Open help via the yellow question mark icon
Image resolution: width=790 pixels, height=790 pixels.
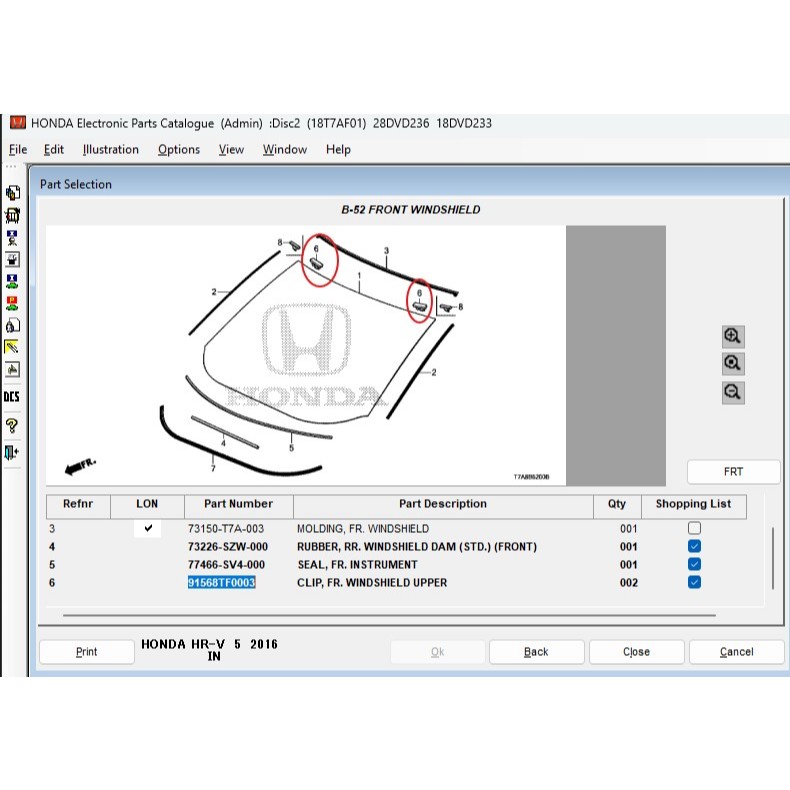[x=12, y=426]
